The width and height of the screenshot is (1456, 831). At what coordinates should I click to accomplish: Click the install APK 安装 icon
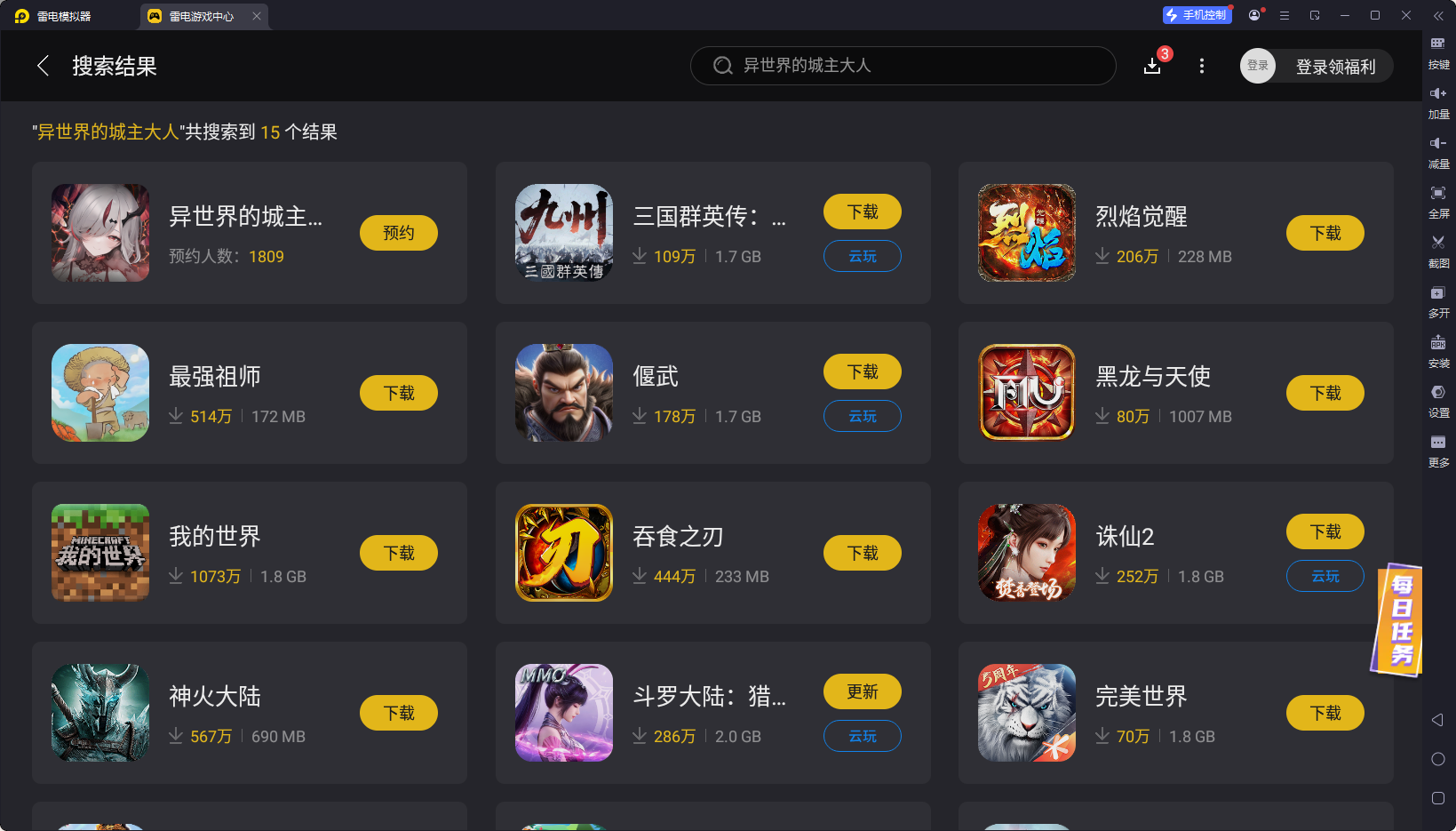click(1438, 351)
